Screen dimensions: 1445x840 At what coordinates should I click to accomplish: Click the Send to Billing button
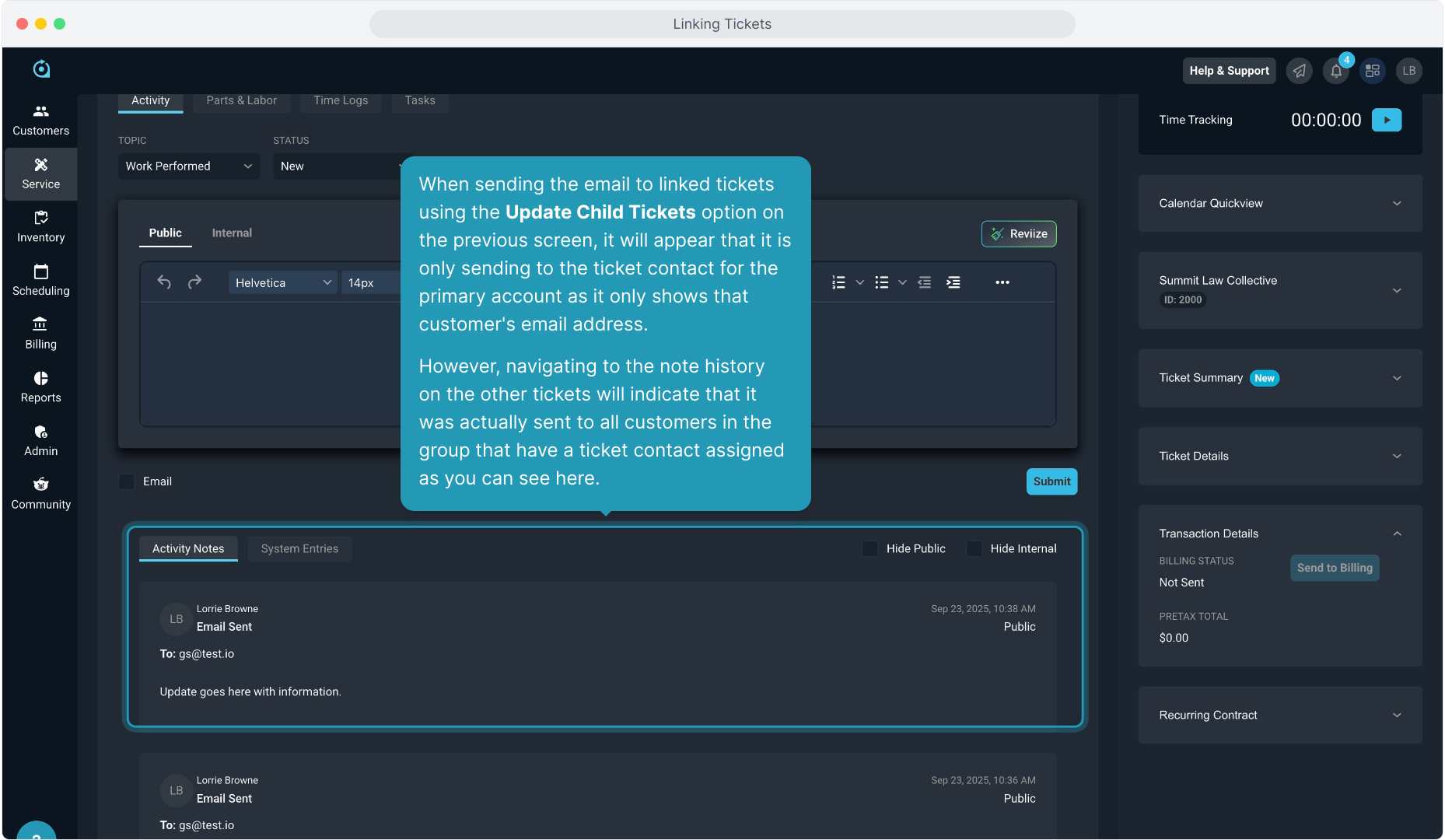(1334, 568)
